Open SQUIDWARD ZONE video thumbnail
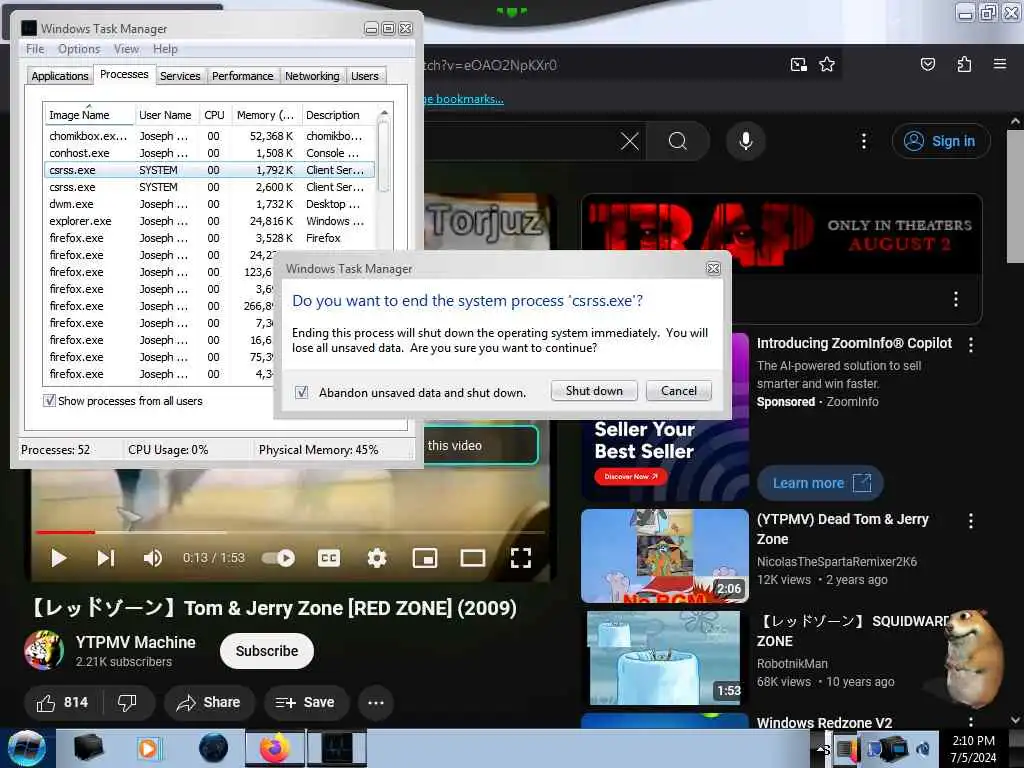Image resolution: width=1024 pixels, height=768 pixels. (665, 658)
